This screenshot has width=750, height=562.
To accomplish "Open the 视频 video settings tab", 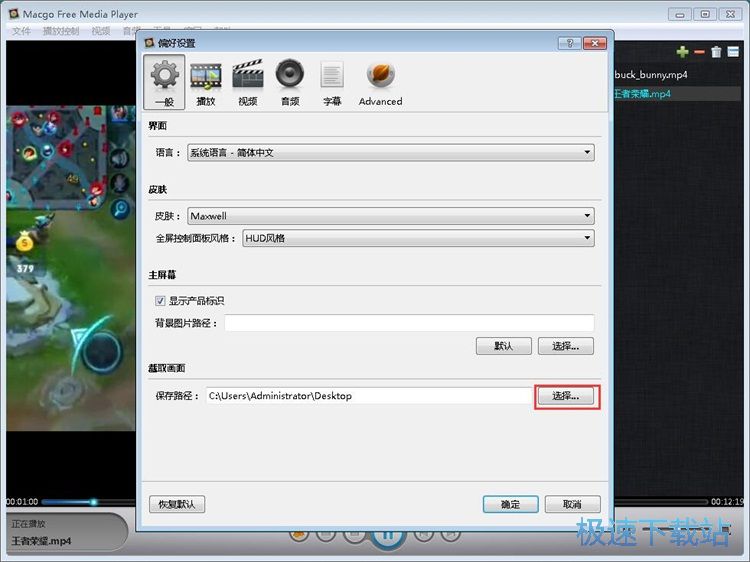I will [x=248, y=82].
